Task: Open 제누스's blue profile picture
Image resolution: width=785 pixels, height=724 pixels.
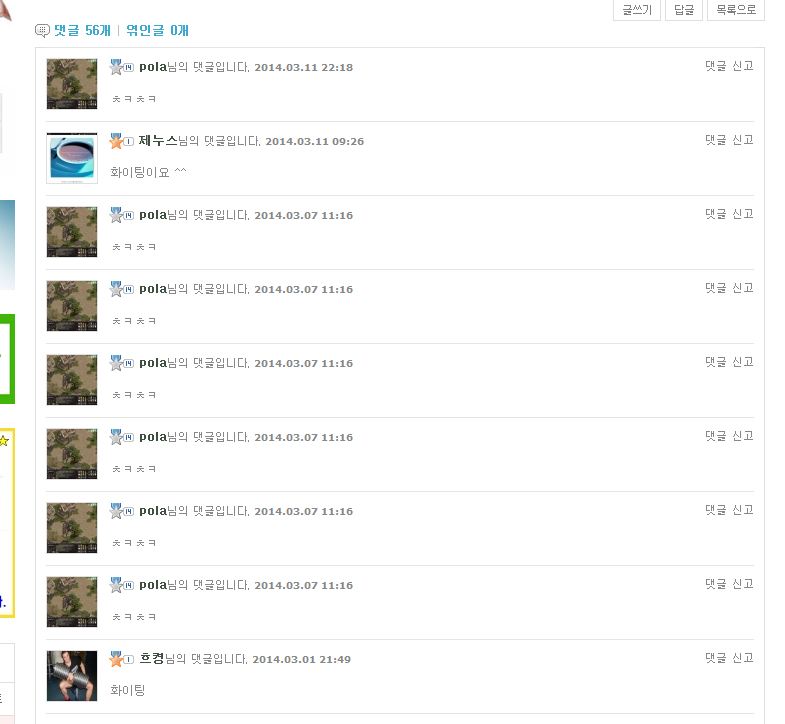Action: 72,158
